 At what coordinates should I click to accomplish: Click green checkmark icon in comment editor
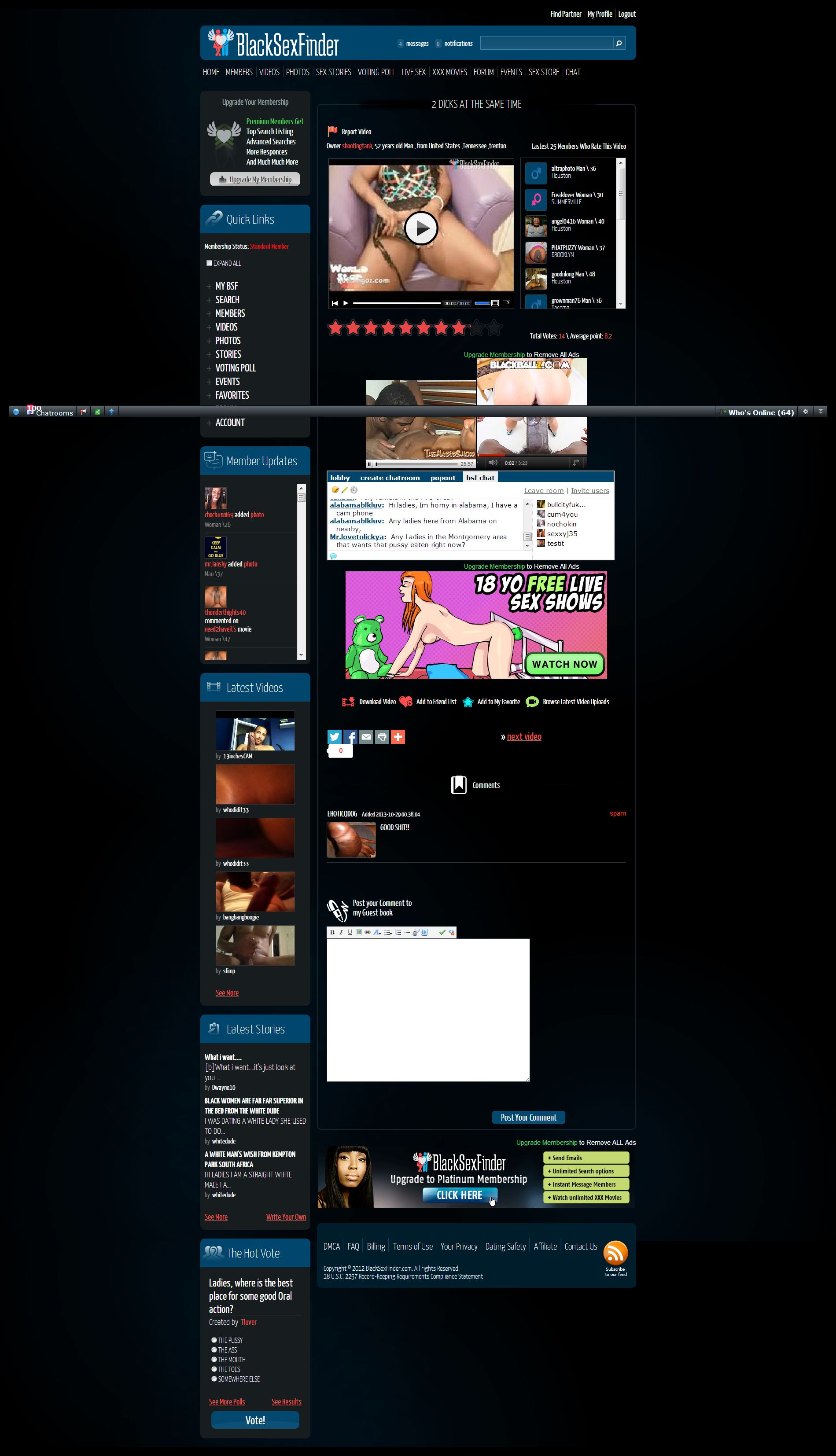click(442, 932)
